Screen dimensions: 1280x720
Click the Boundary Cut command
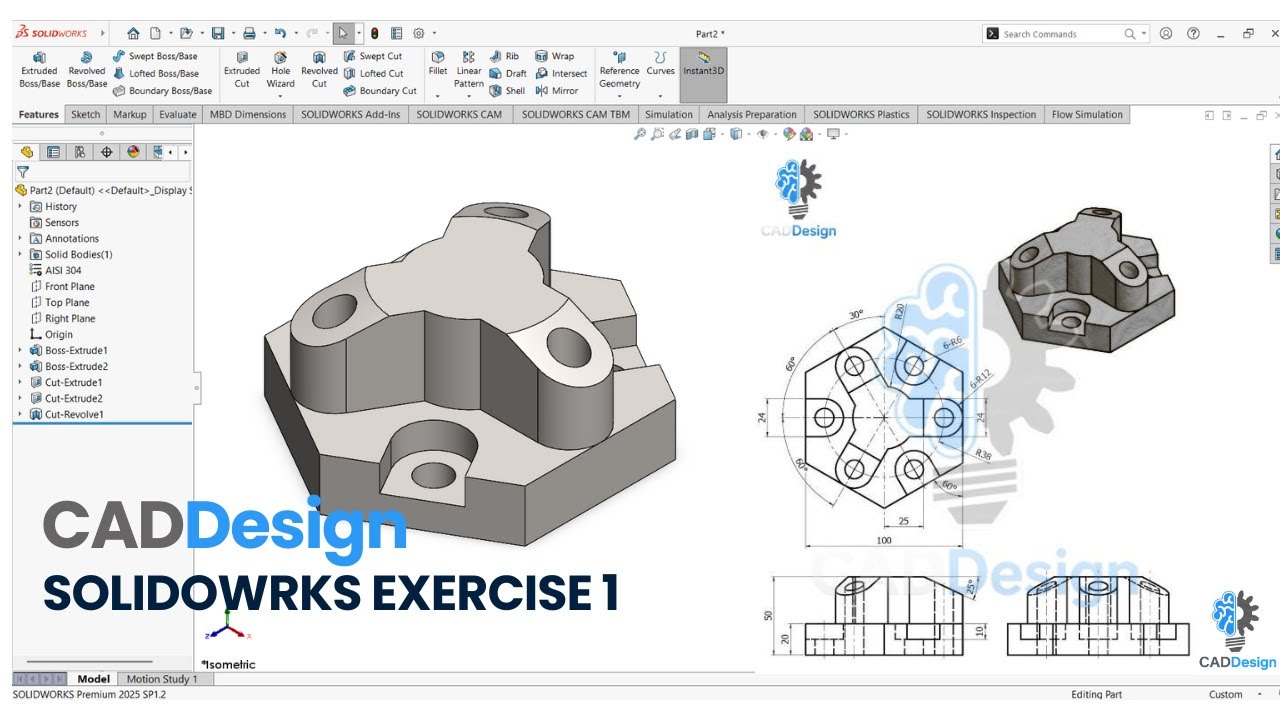coord(380,90)
